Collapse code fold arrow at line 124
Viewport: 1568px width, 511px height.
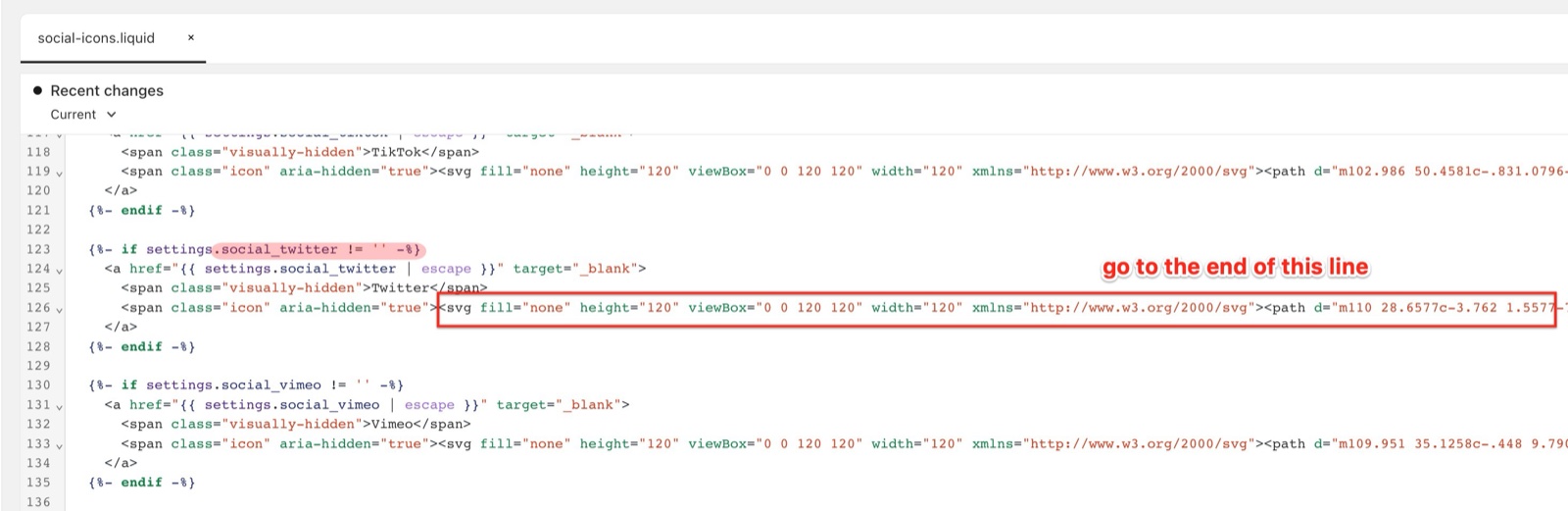pos(60,271)
